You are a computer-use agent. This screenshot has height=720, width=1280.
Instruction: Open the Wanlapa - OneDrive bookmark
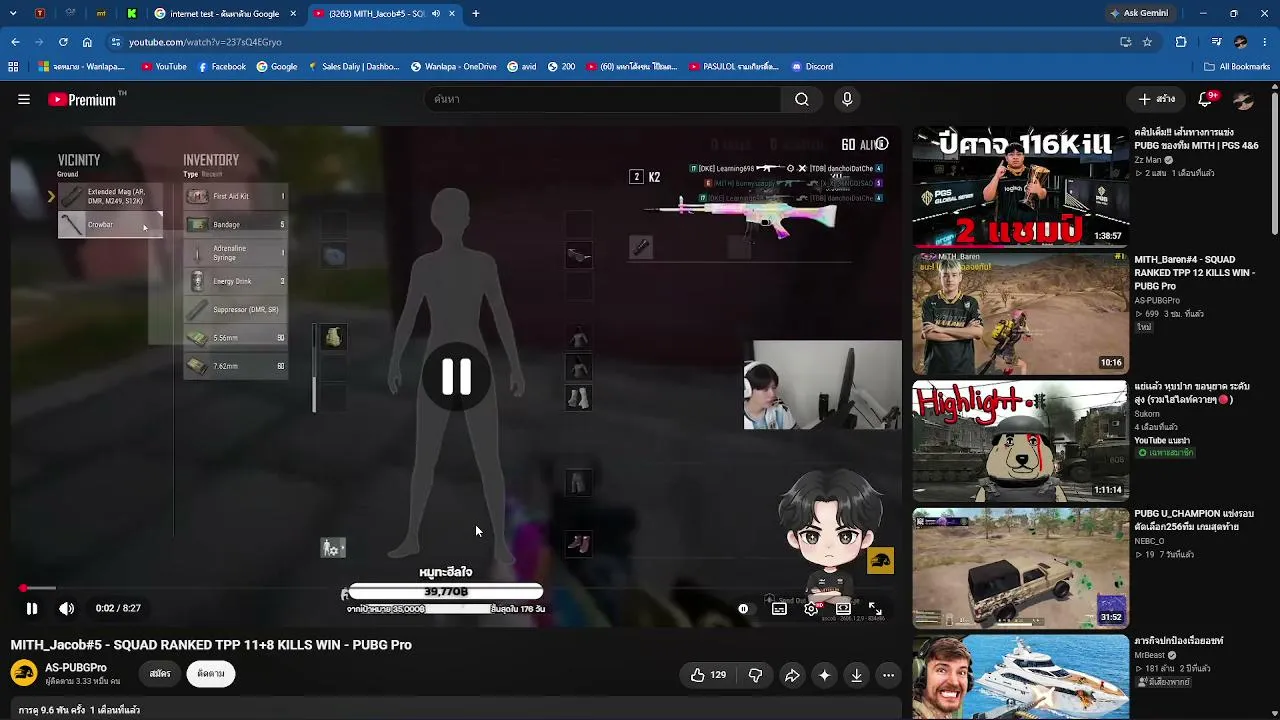[453, 67]
